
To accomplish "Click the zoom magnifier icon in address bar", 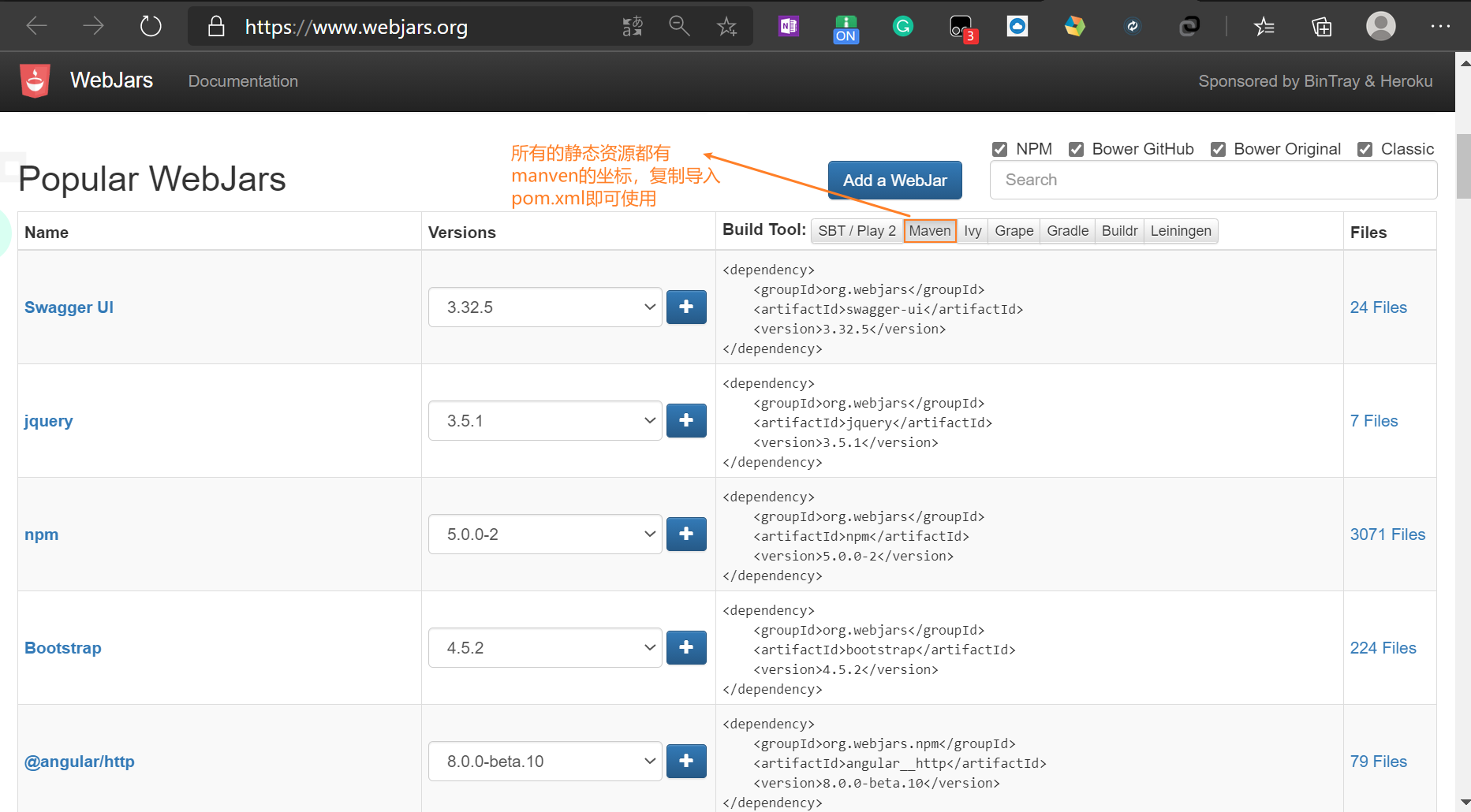I will (x=679, y=27).
